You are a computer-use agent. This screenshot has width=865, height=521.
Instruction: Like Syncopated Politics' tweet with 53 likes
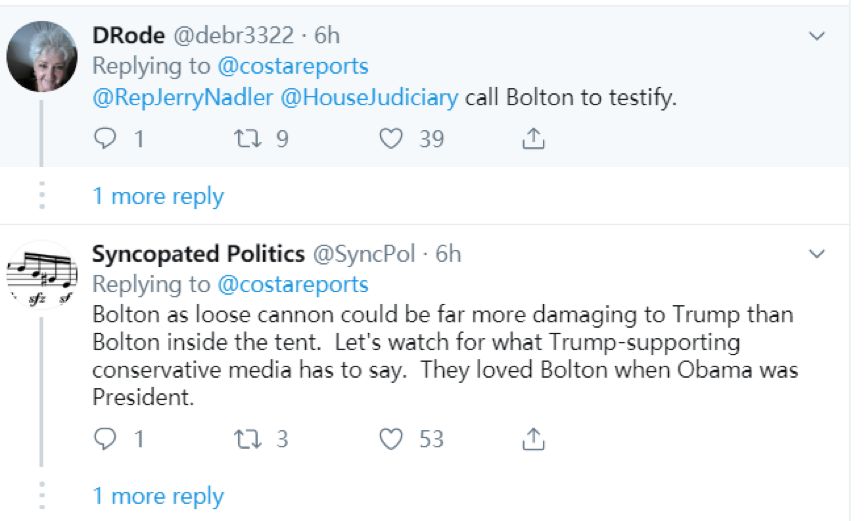(x=391, y=438)
